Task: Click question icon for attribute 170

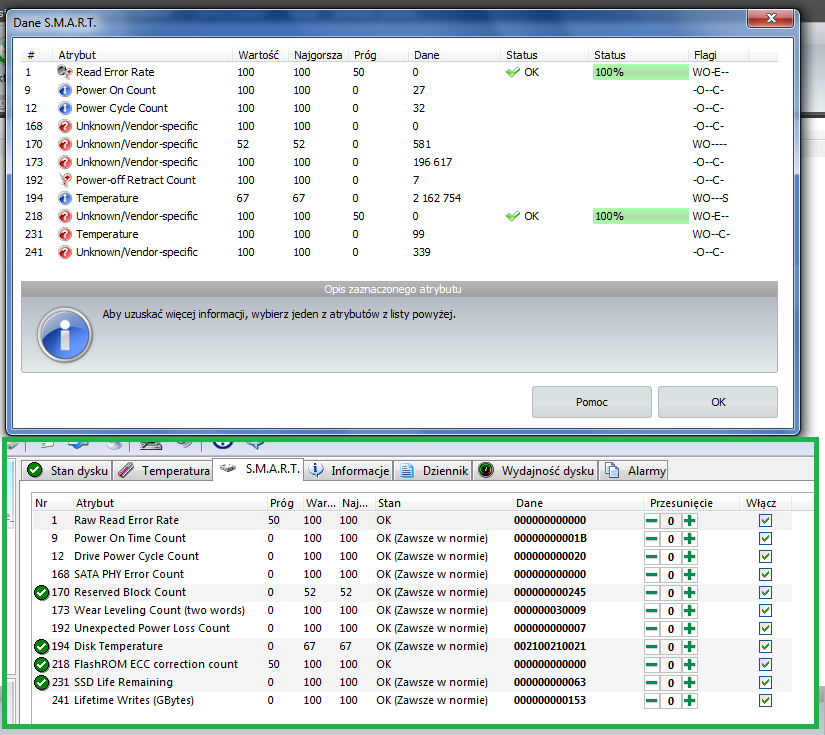Action: click(x=65, y=144)
